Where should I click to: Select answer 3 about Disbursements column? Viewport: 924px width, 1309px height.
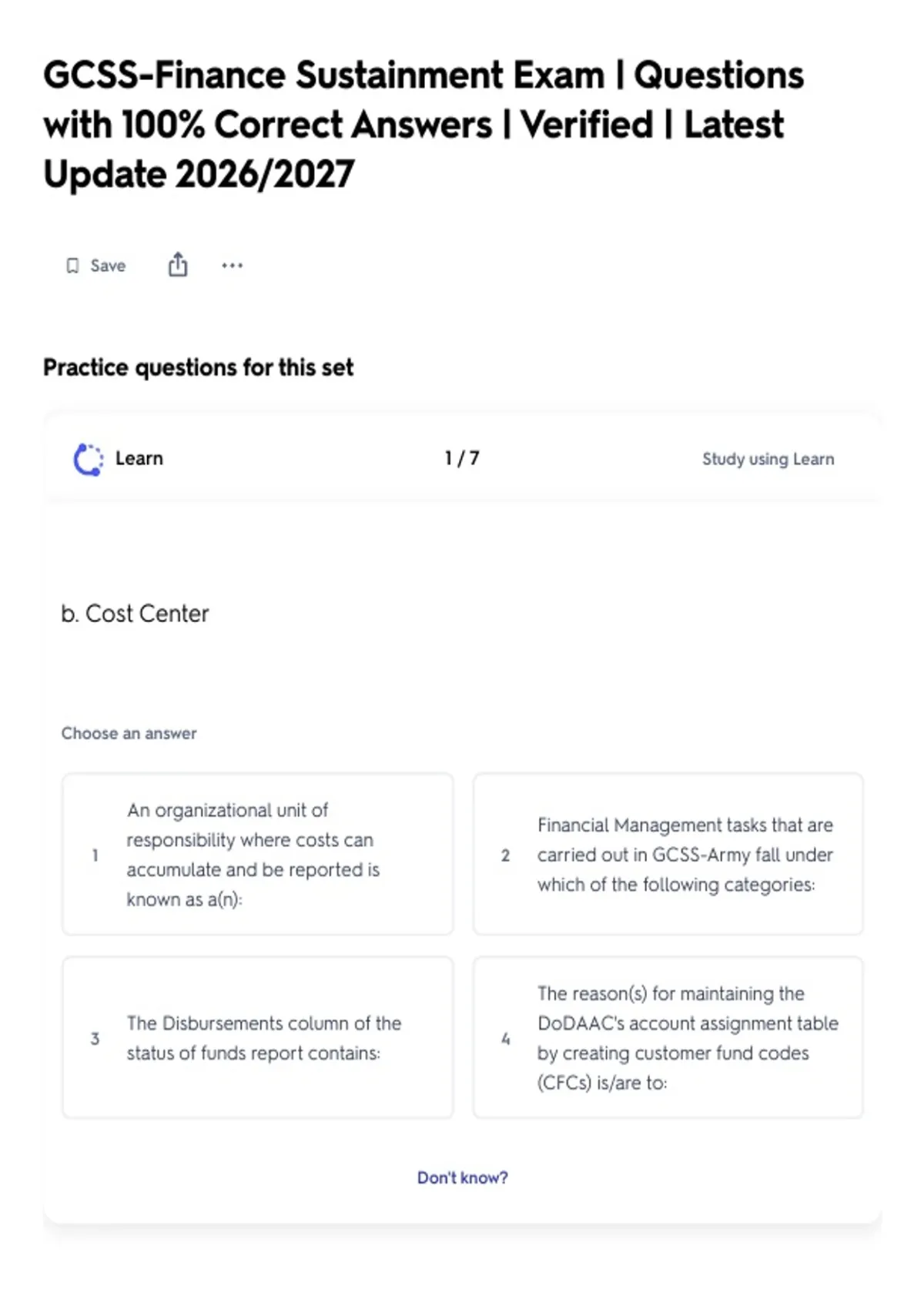pos(258,1037)
